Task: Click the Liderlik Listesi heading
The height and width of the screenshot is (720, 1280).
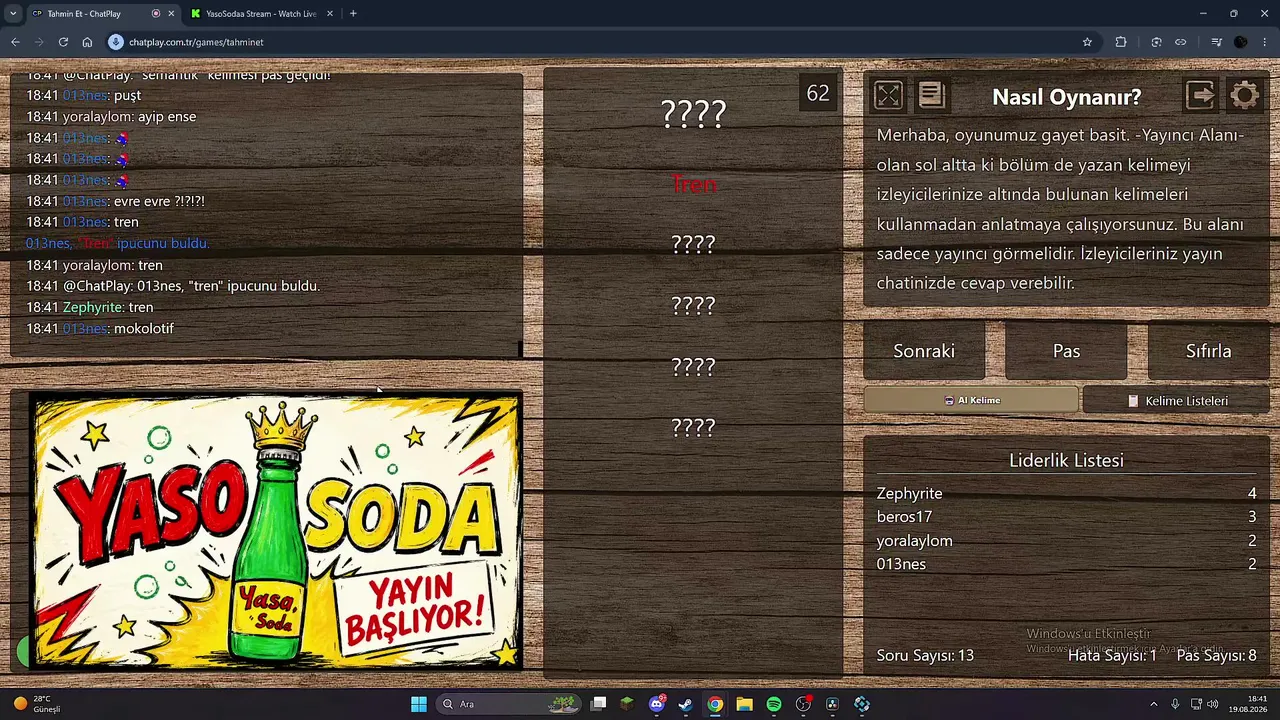Action: (x=1066, y=460)
